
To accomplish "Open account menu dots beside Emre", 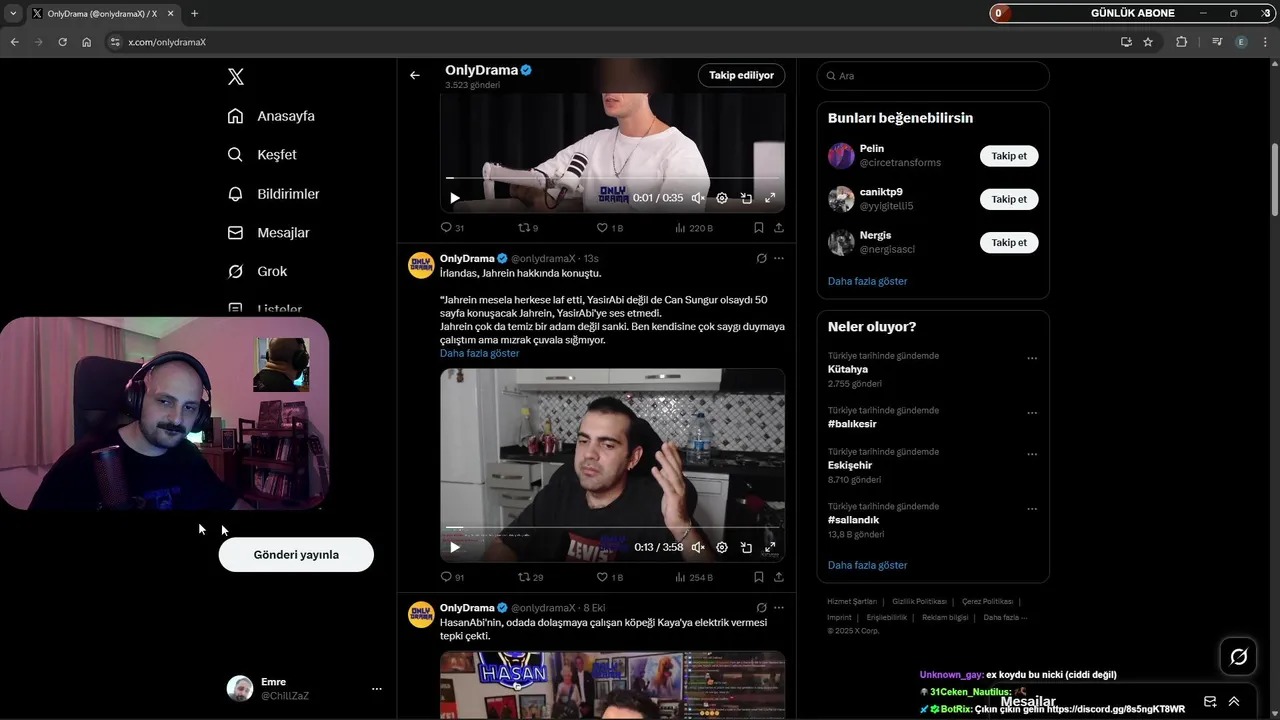I will point(377,689).
